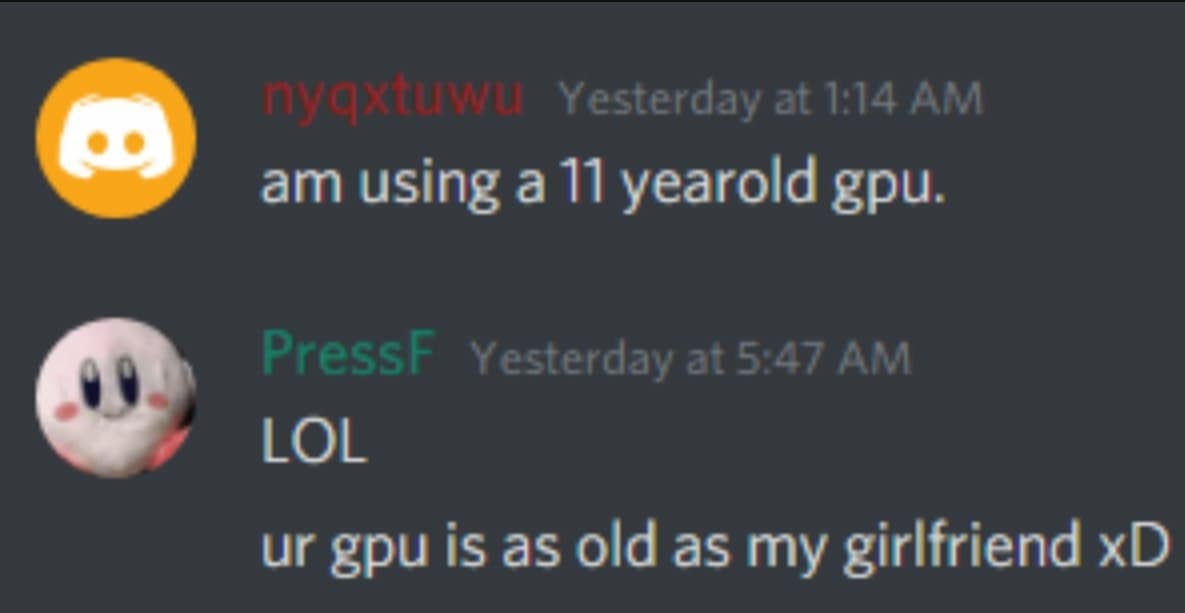Screen dimensions: 1185x613
Task: Click the word Yesterday beside nyqxtuwu
Action: [658, 101]
